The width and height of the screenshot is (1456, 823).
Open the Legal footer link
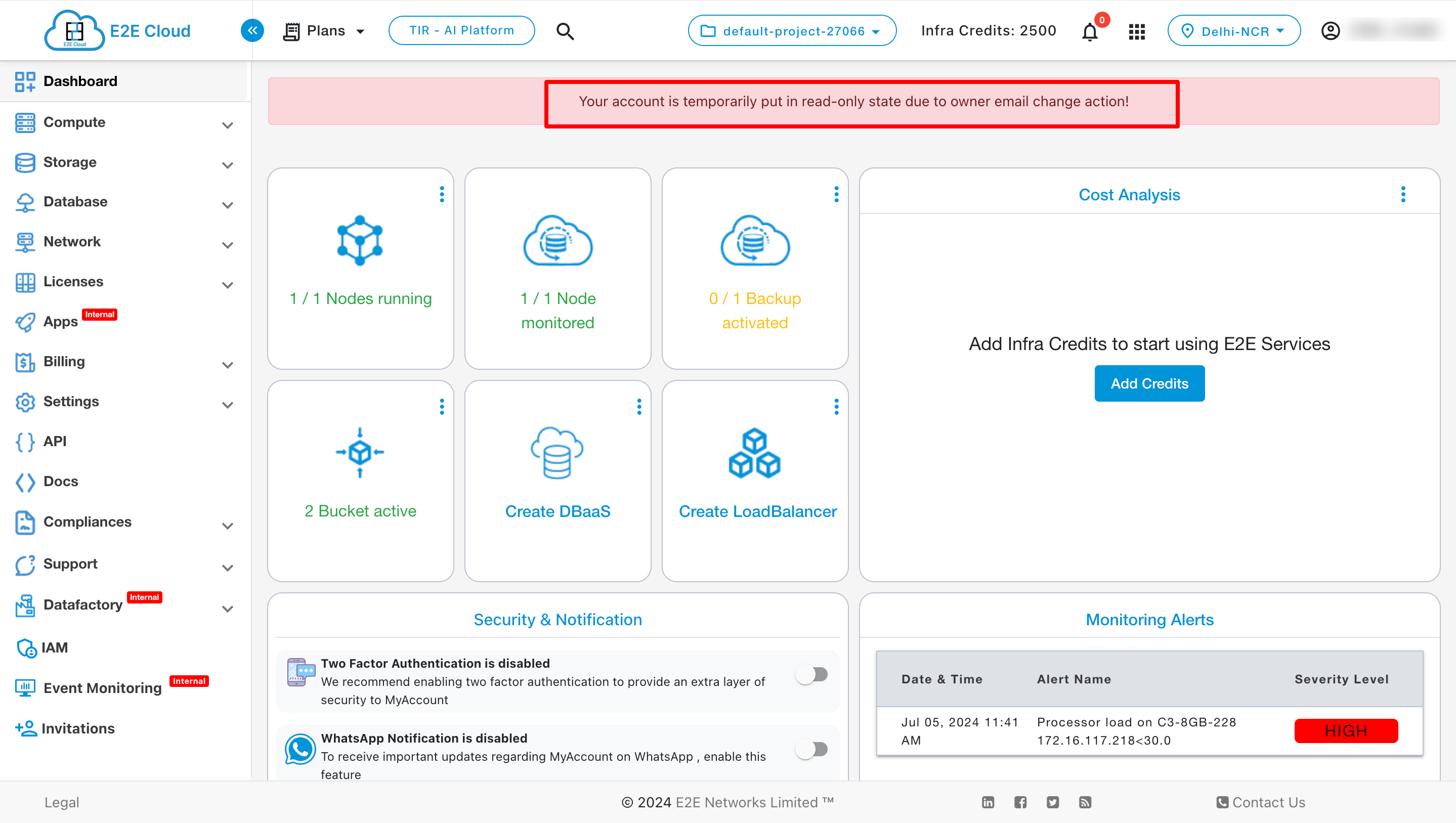click(62, 803)
